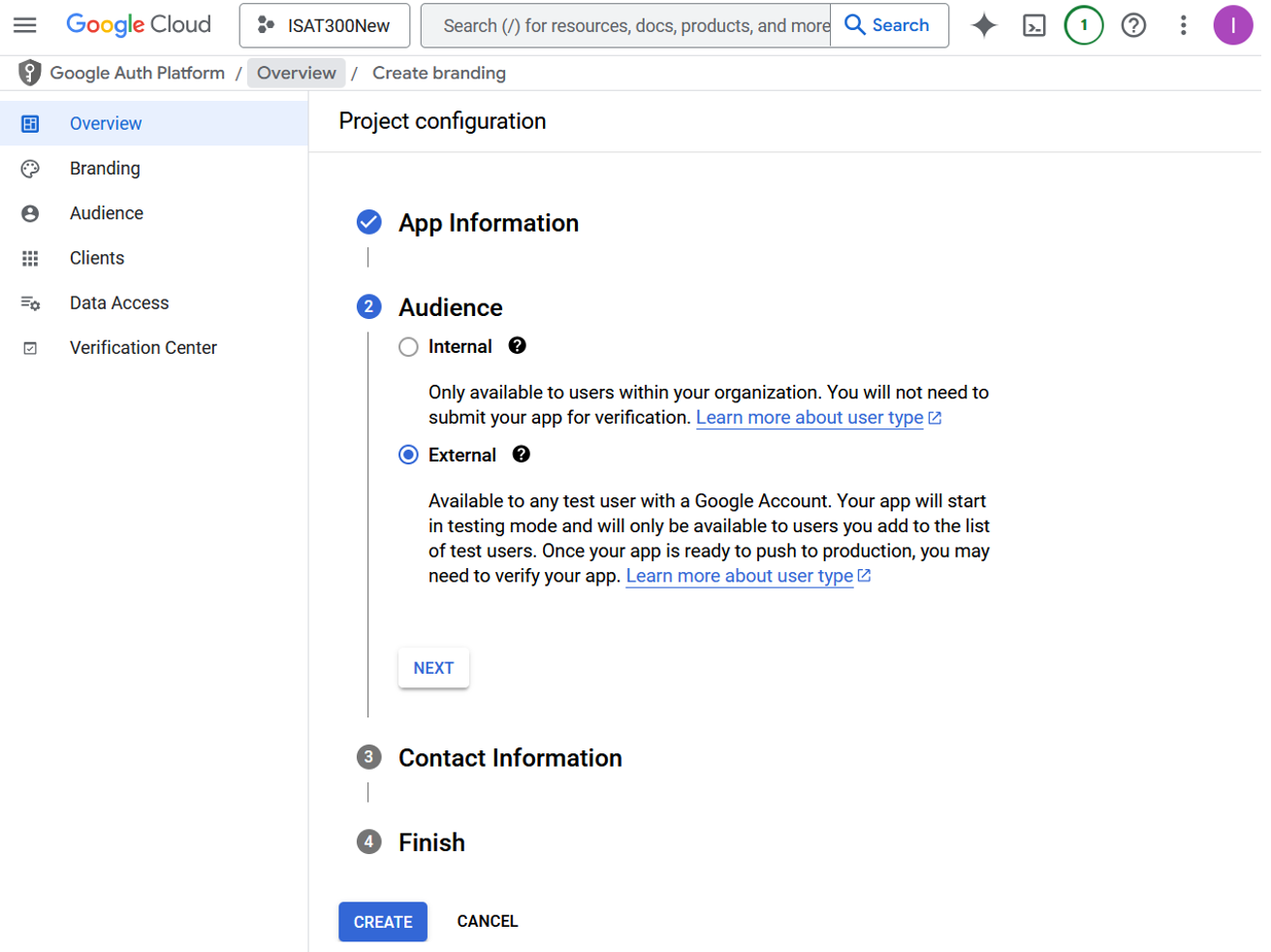Open Learn more link under Internal
The height and width of the screenshot is (952, 1271).
818,418
